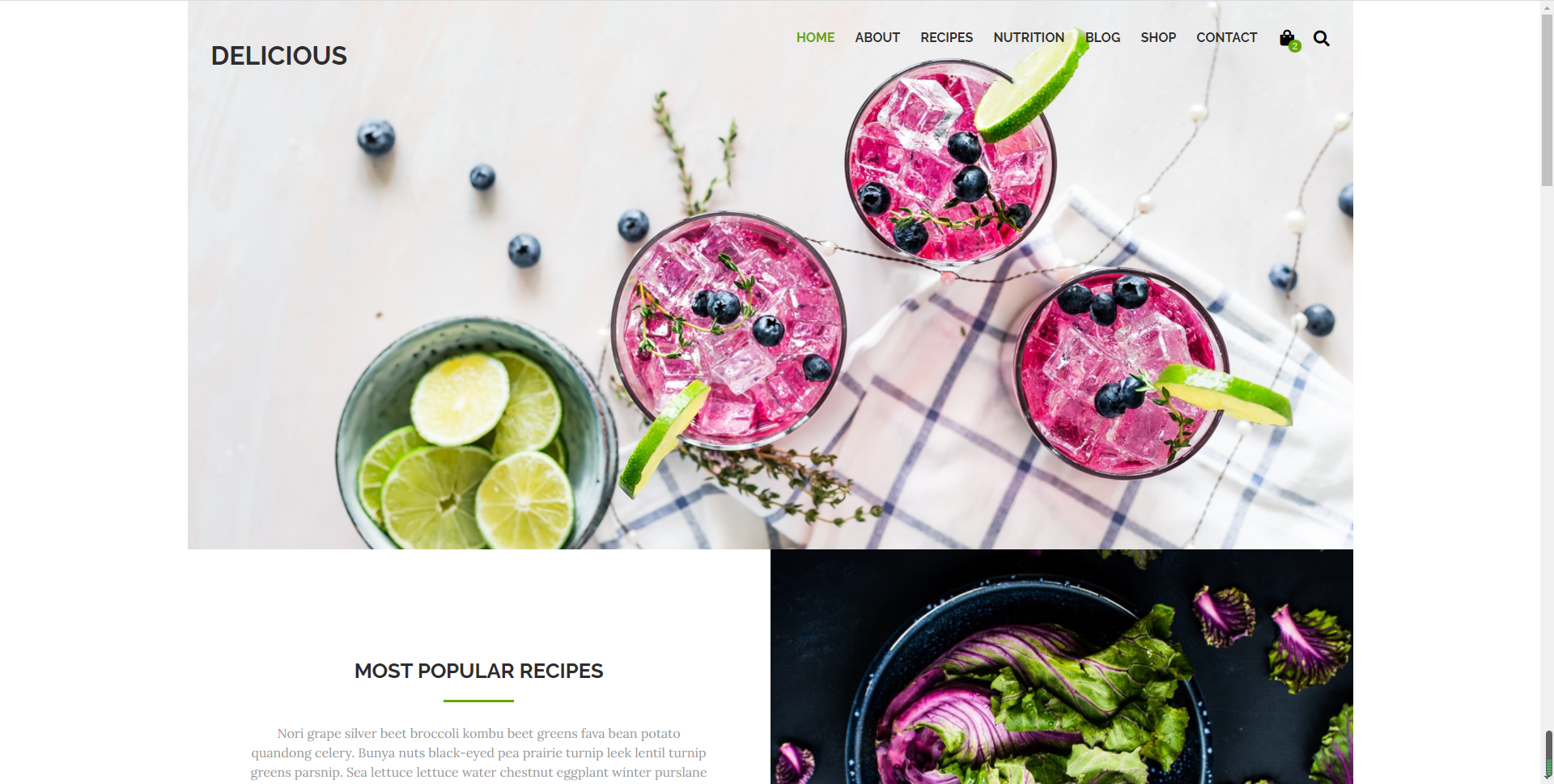Click the MOST POPULAR RECIPES heading

pos(478,671)
